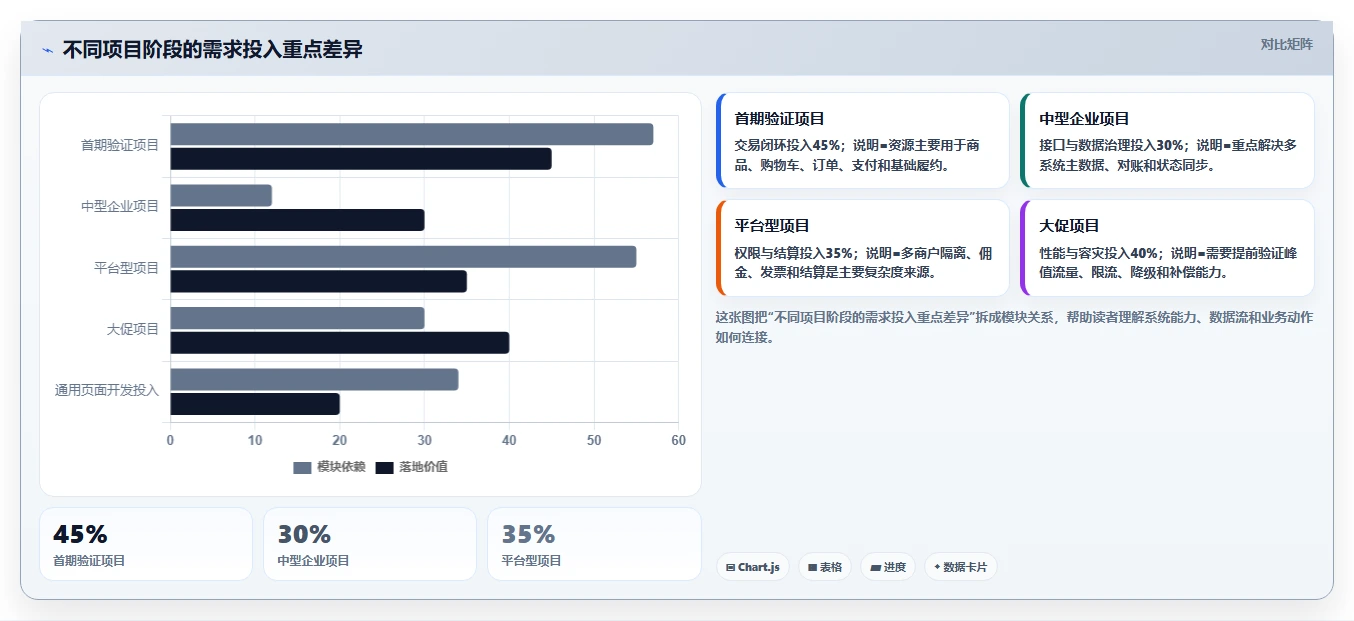
Task: Click 首期验证项目 落地价值 bar
Action: click(361, 159)
